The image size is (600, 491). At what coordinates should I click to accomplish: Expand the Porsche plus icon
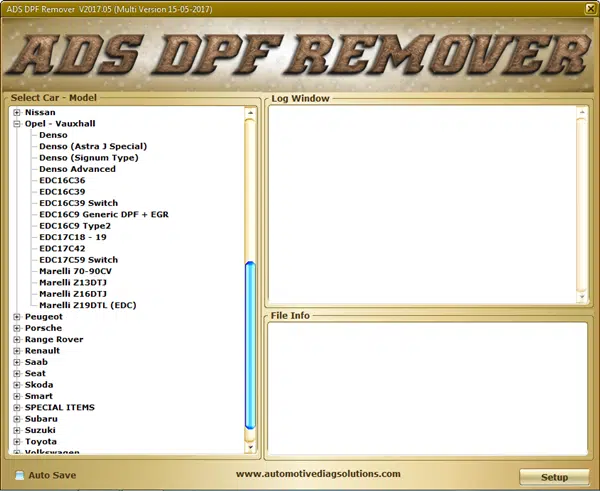(17, 328)
